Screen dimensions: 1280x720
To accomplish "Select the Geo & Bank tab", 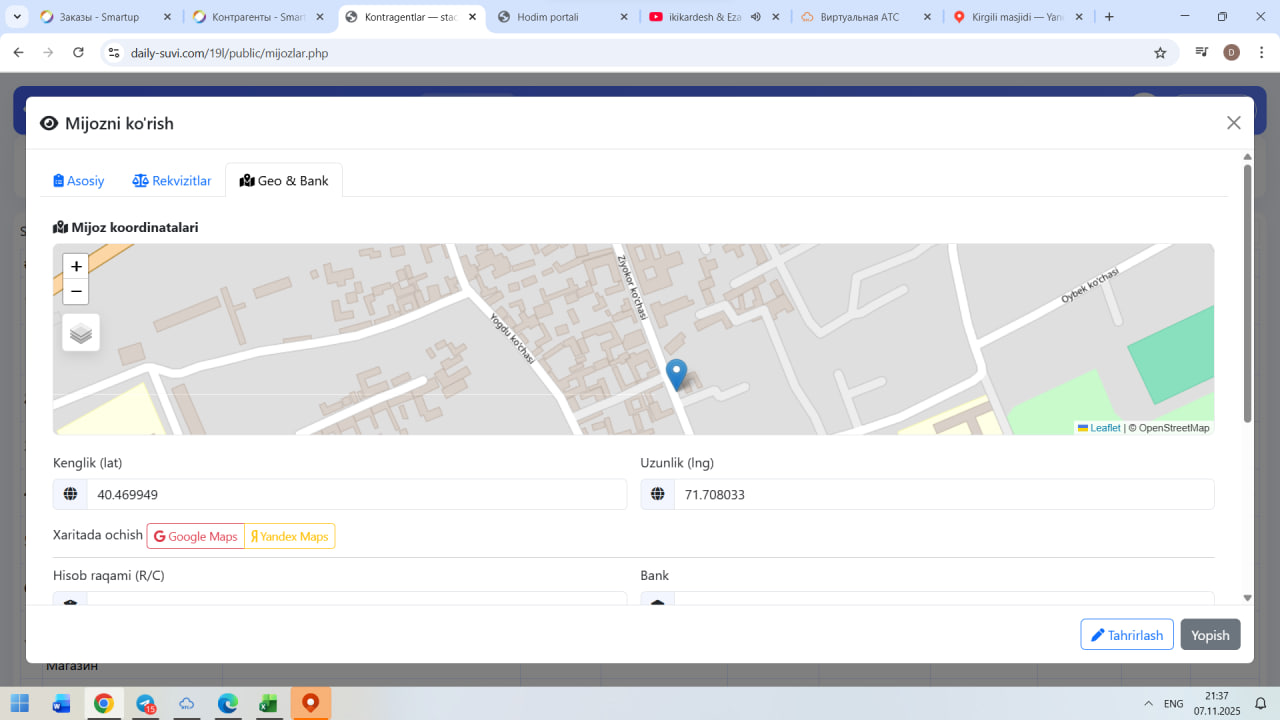I will pyautogui.click(x=284, y=181).
